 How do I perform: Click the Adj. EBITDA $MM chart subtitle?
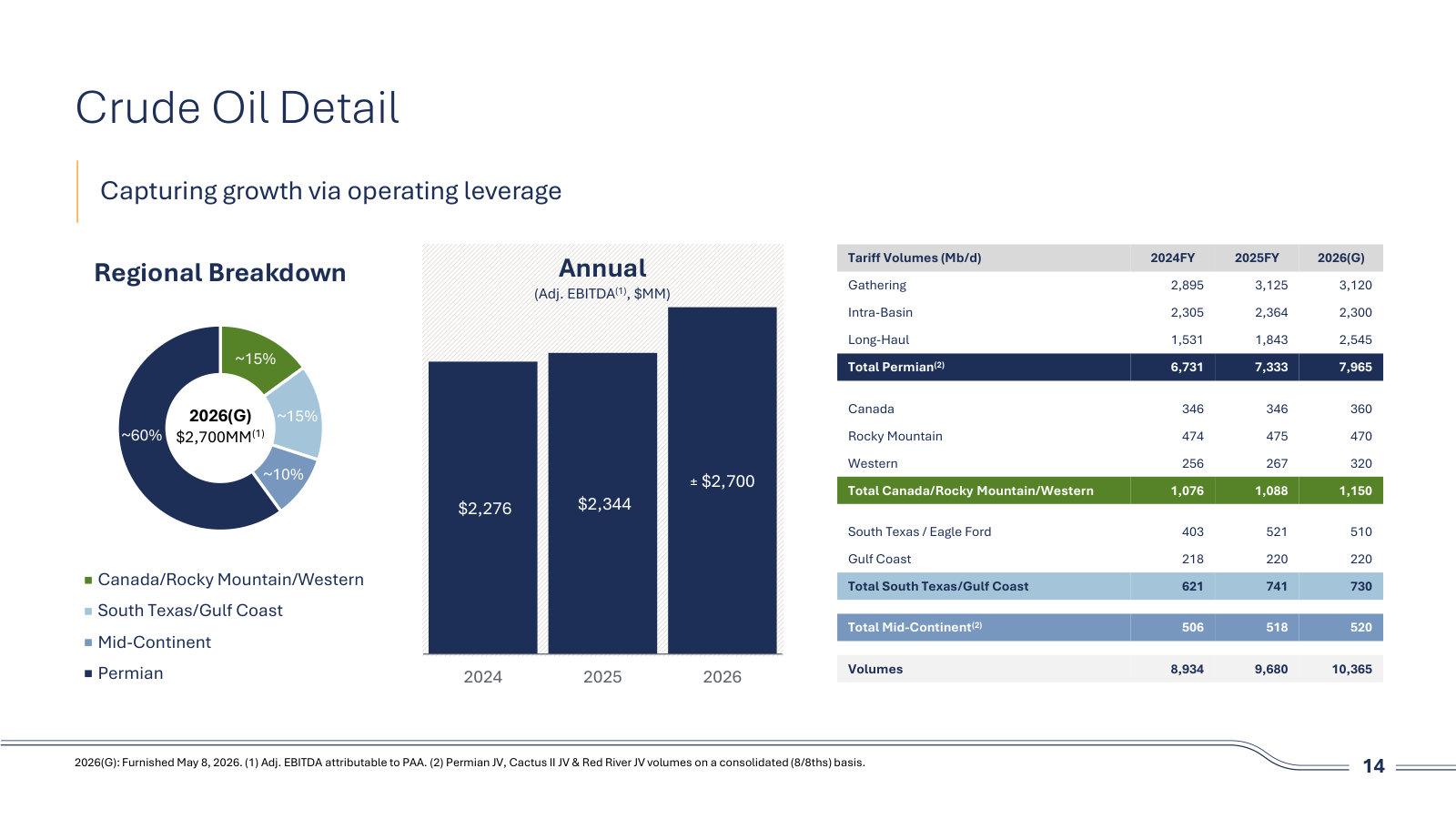pyautogui.click(x=602, y=293)
